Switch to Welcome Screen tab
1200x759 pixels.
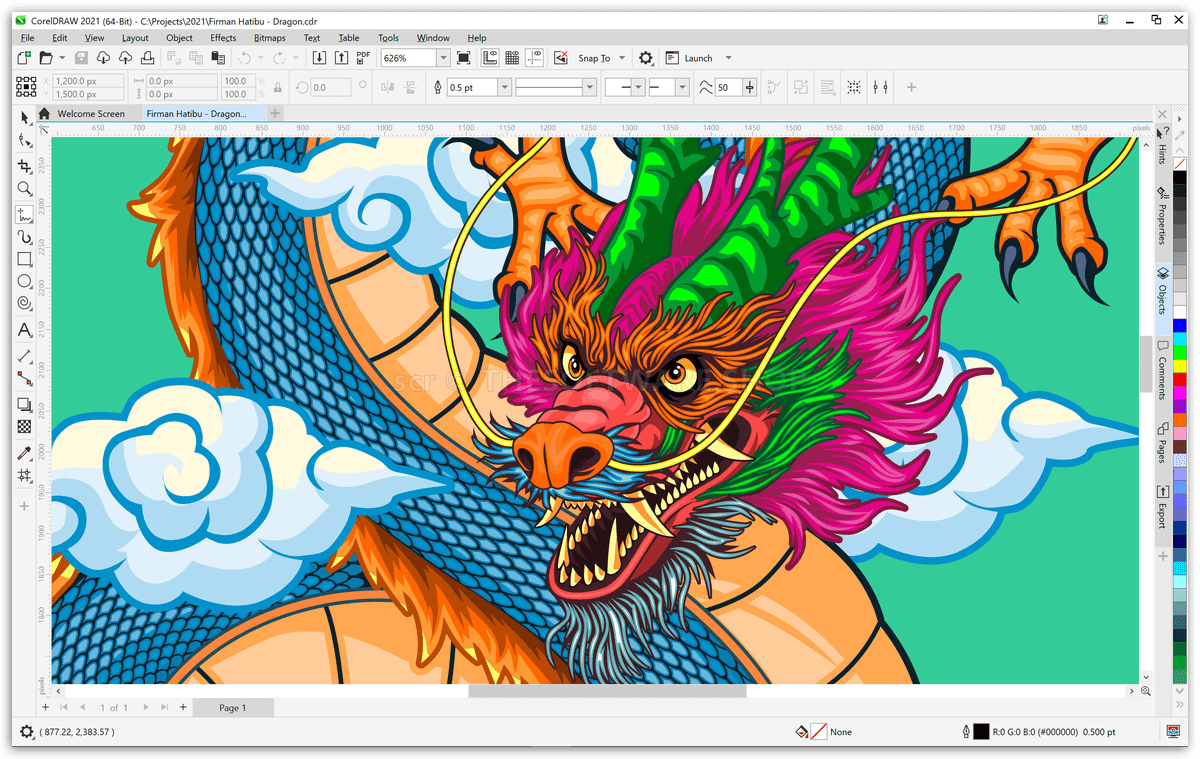(91, 114)
